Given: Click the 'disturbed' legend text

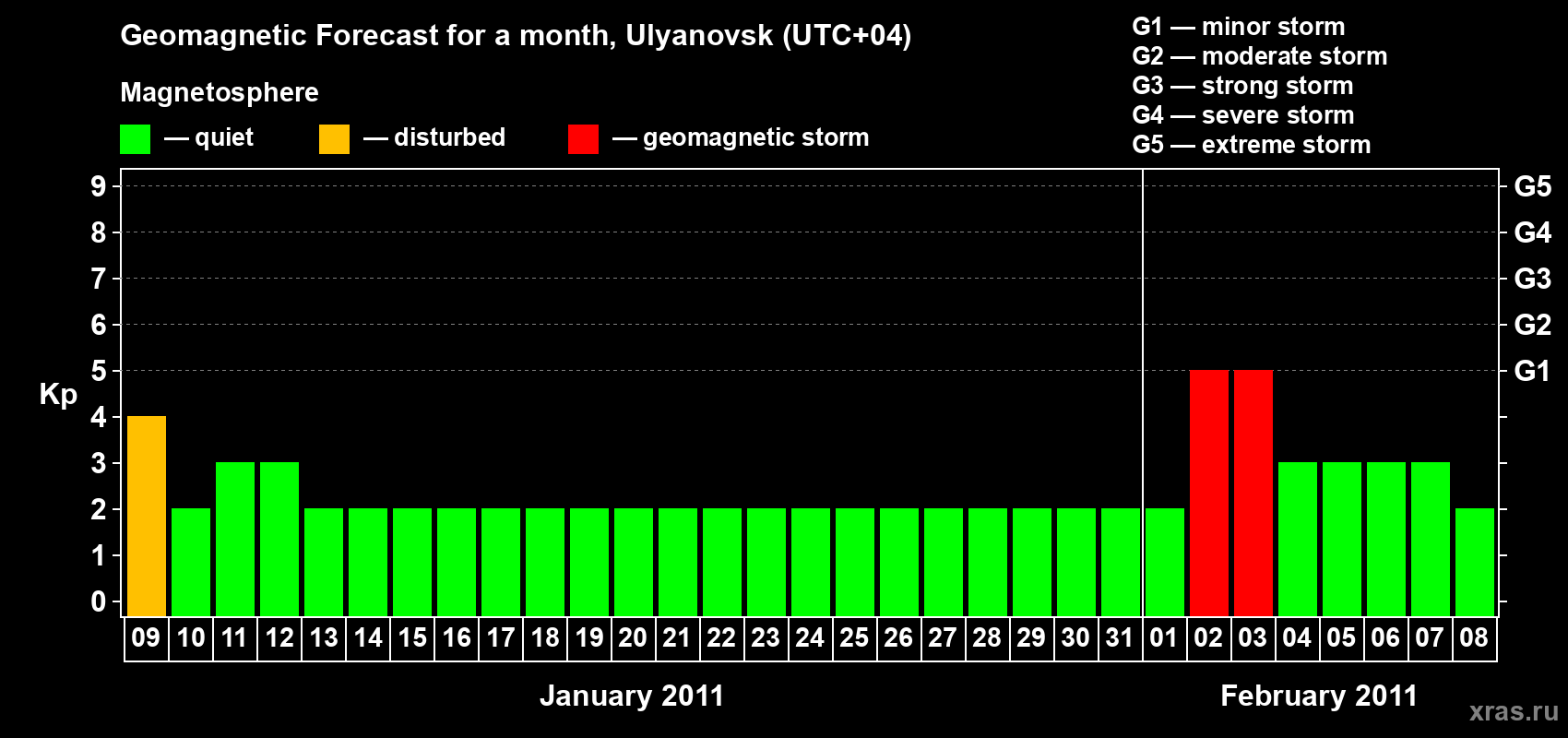Looking at the screenshot, I should [x=449, y=137].
